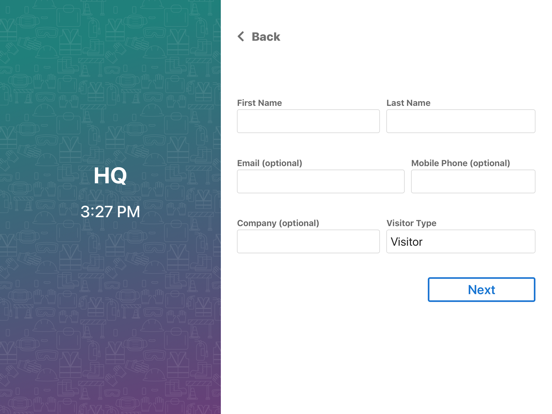Screen dimensions: 552x414
Task: Activate the Mobile Phone (optional) field
Action: click(x=473, y=181)
